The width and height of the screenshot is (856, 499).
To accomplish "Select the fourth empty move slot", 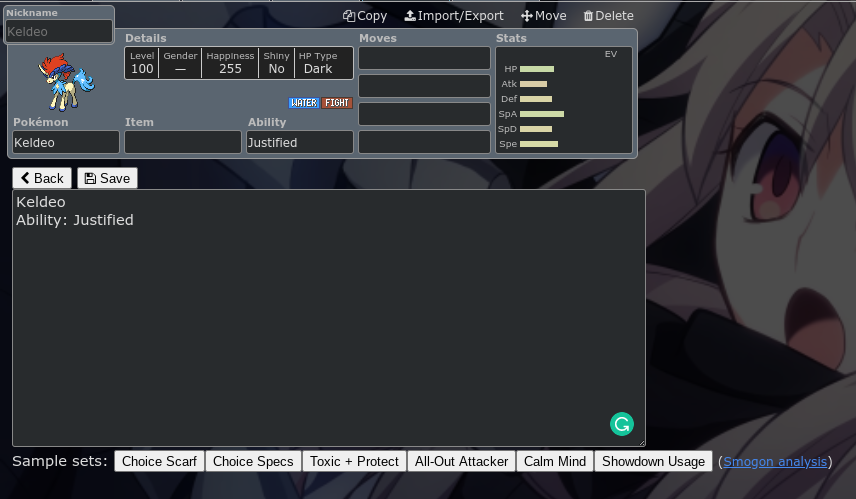I will point(424,142).
